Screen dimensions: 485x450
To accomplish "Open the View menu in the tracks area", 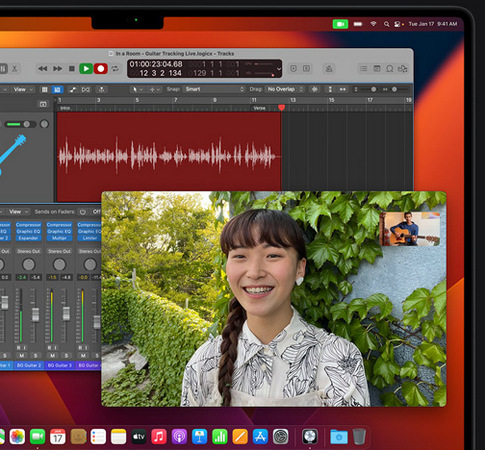I will tap(23, 89).
